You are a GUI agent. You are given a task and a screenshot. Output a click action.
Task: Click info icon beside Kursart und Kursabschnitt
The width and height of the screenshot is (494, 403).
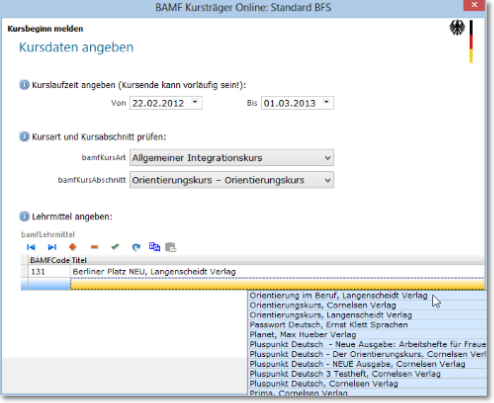coord(24,137)
